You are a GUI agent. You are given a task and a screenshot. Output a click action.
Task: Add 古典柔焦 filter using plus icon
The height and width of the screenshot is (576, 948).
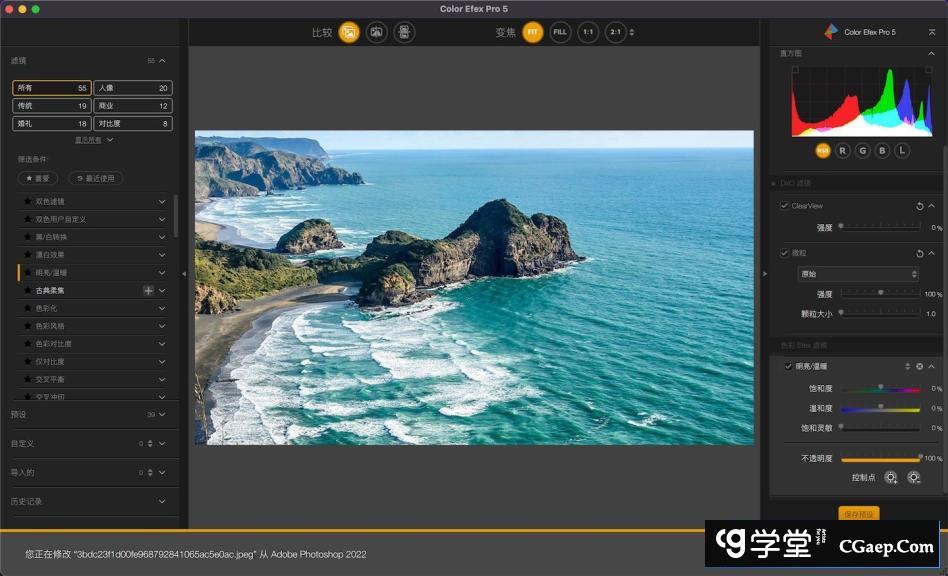[x=148, y=290]
